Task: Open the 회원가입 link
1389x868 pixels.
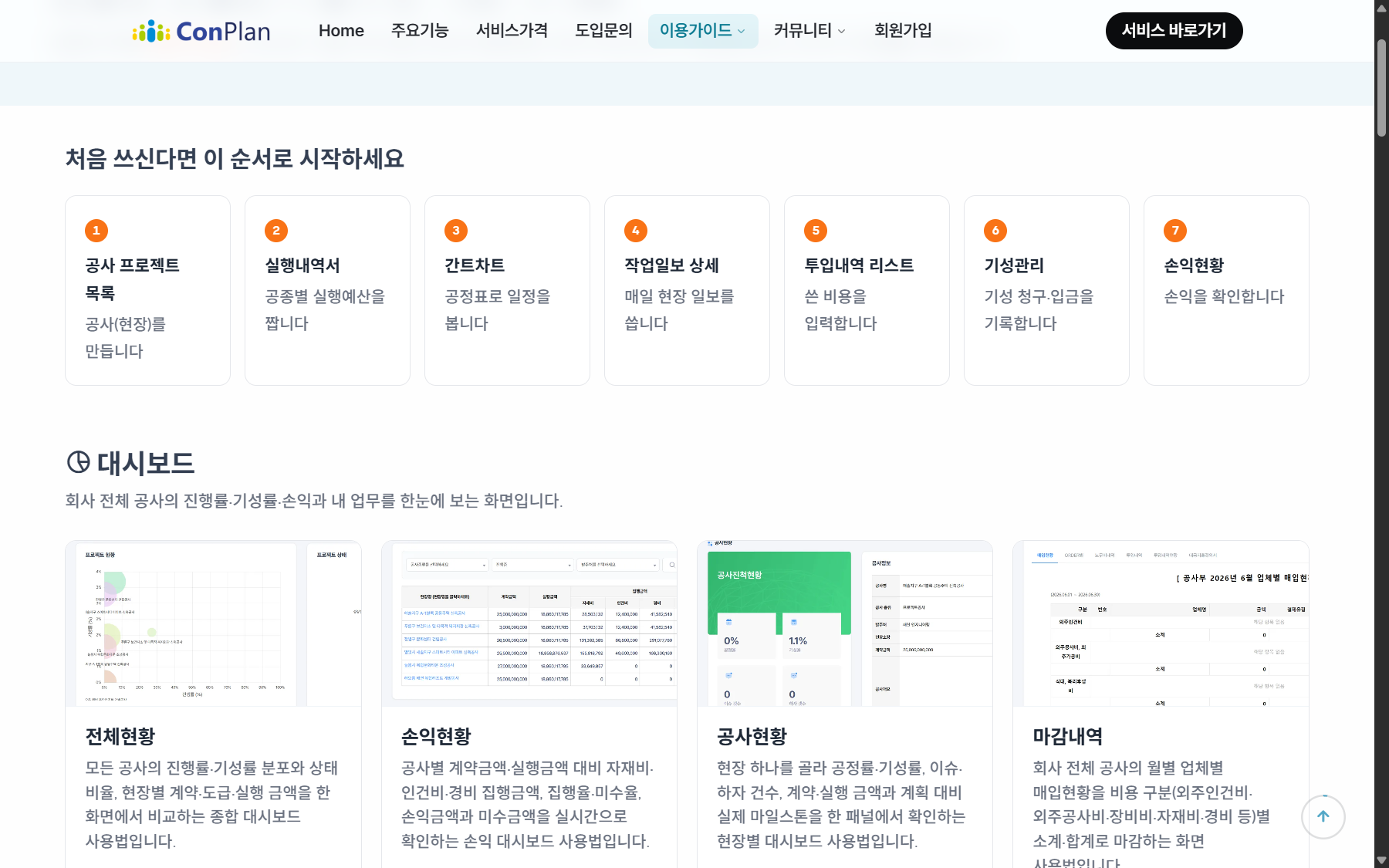Action: point(903,31)
